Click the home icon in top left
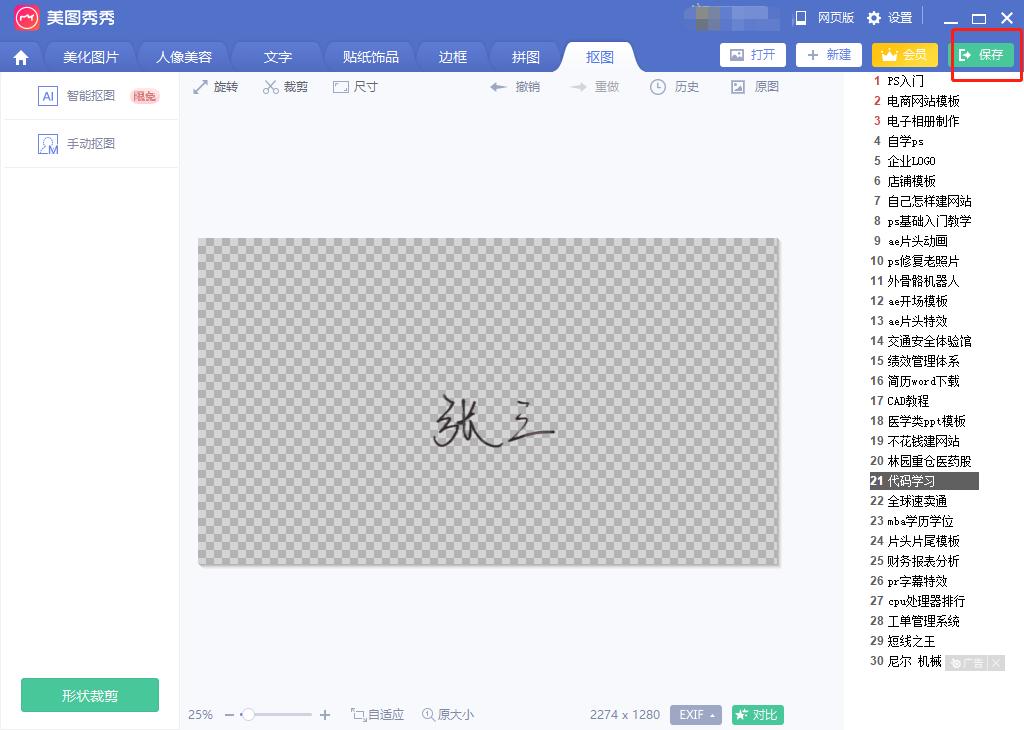1024x730 pixels. 21,57
